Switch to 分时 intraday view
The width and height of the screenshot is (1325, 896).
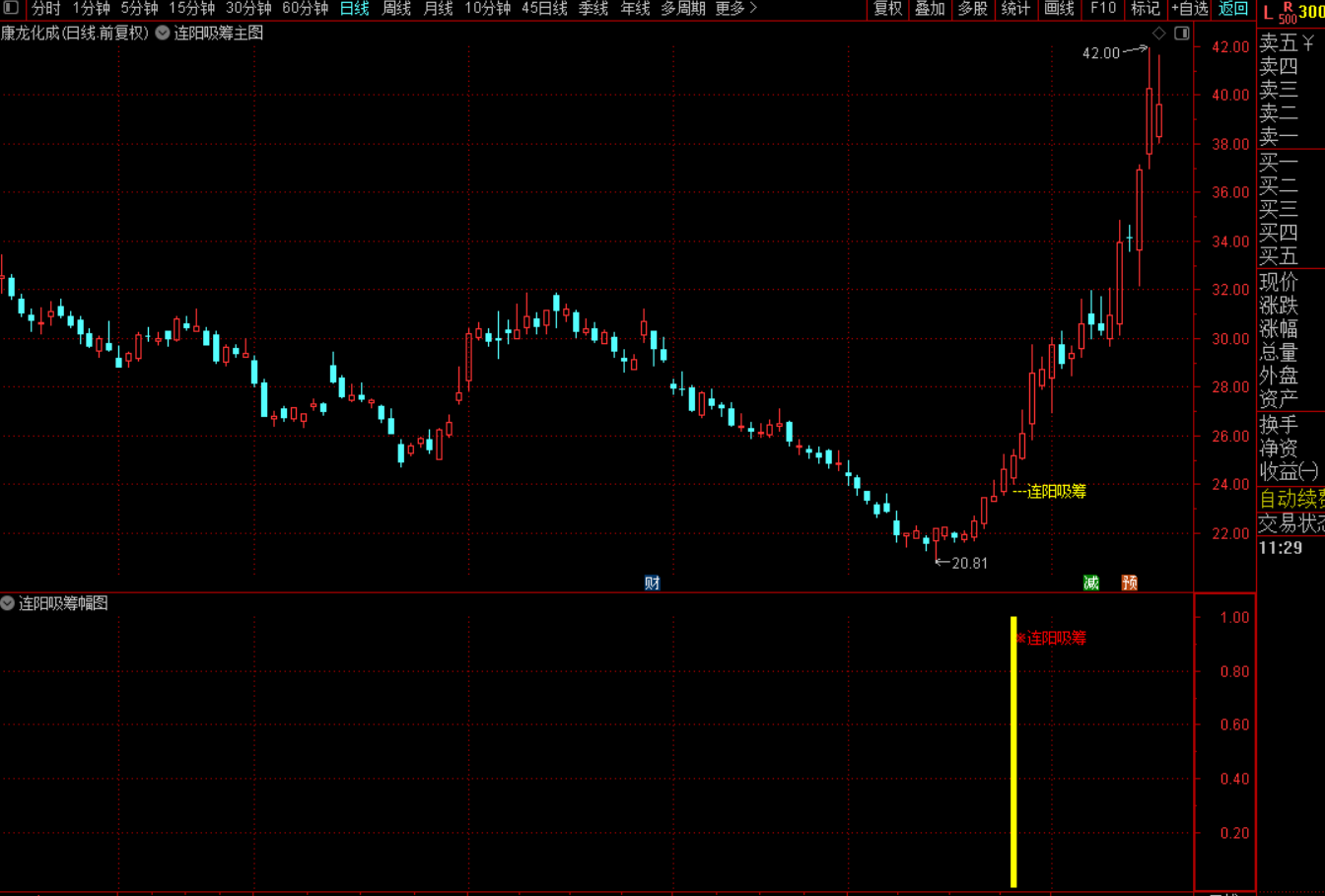(45, 8)
